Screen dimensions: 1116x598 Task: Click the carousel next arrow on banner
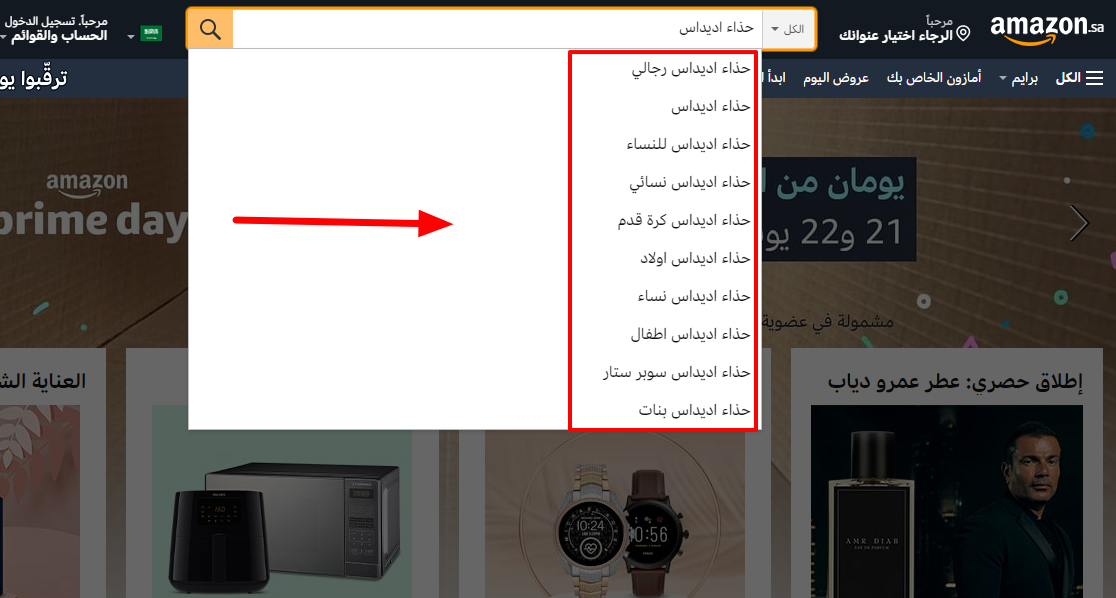click(1079, 223)
